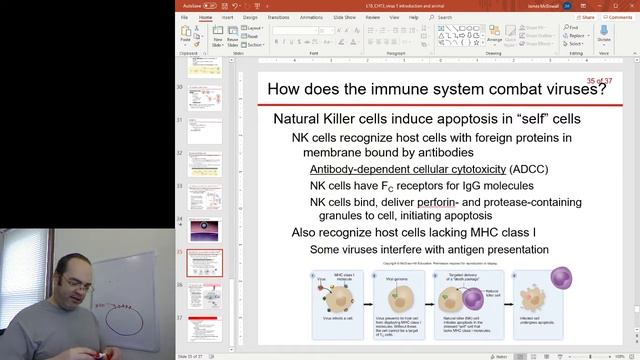The height and width of the screenshot is (360, 640).
Task: Click the Search box in ribbon
Action: [441, 18]
